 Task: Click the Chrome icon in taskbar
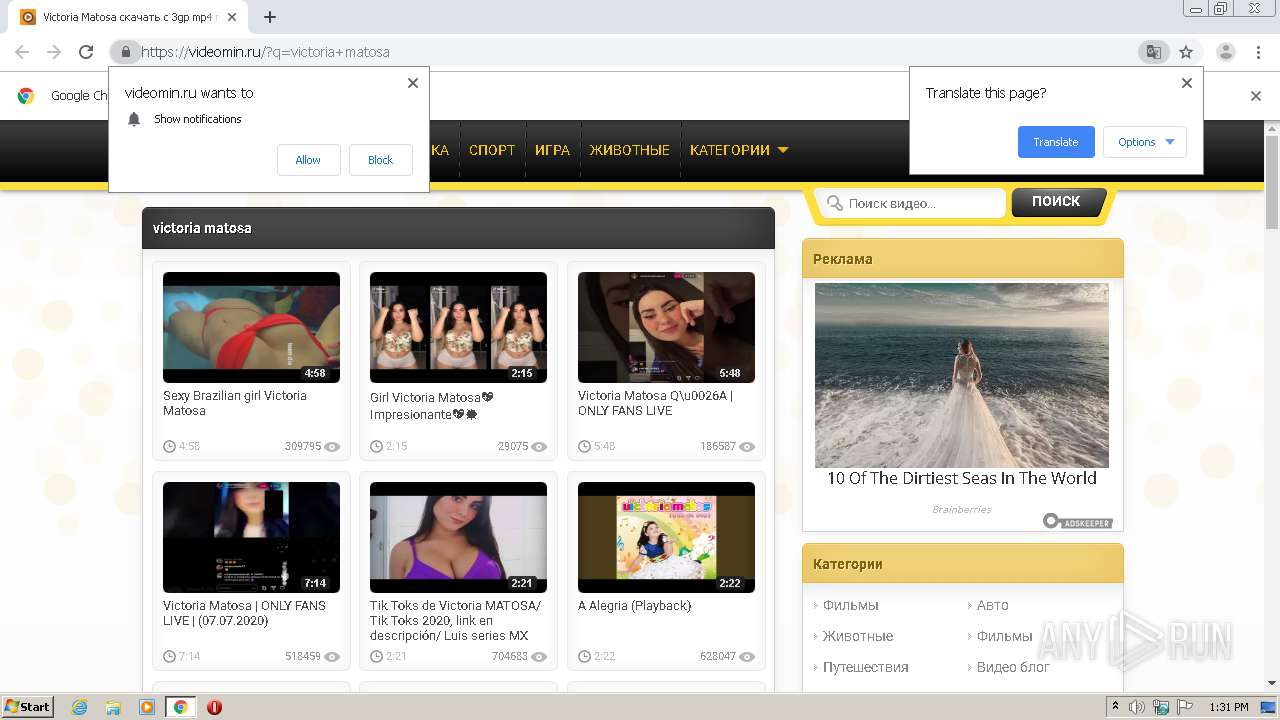tap(181, 707)
